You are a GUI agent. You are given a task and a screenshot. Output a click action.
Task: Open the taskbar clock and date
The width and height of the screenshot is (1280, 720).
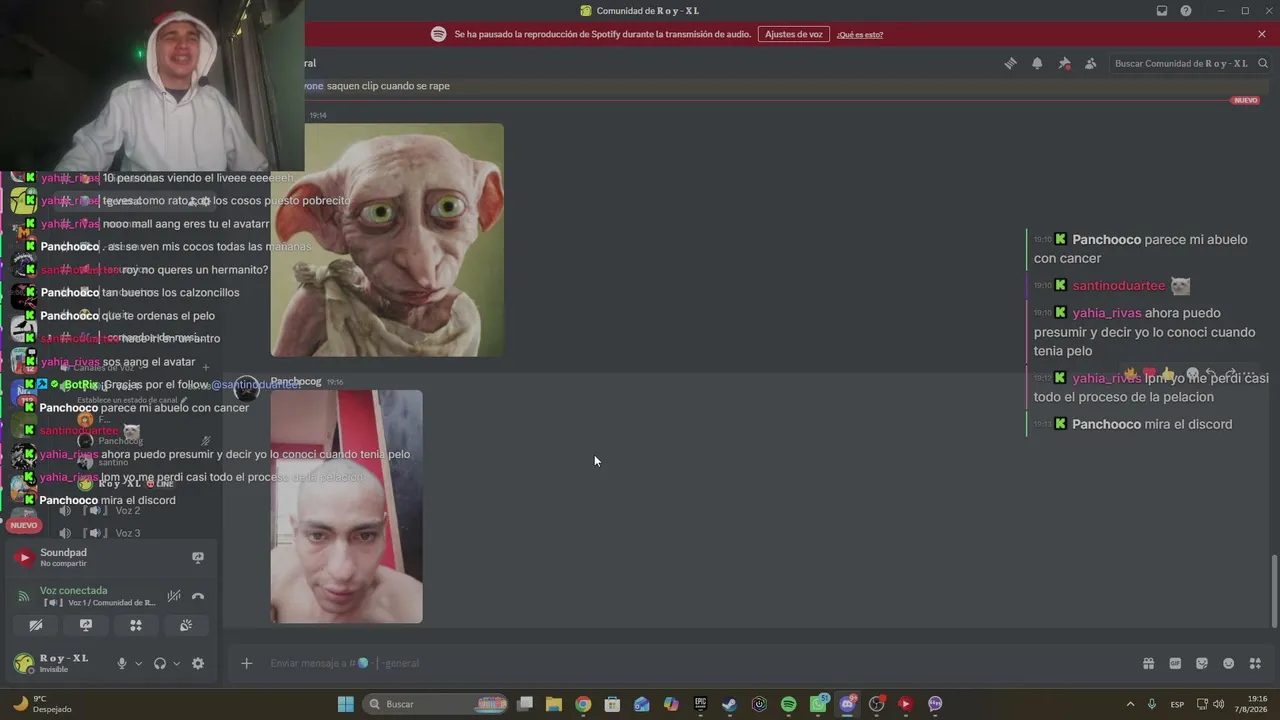(x=1249, y=704)
